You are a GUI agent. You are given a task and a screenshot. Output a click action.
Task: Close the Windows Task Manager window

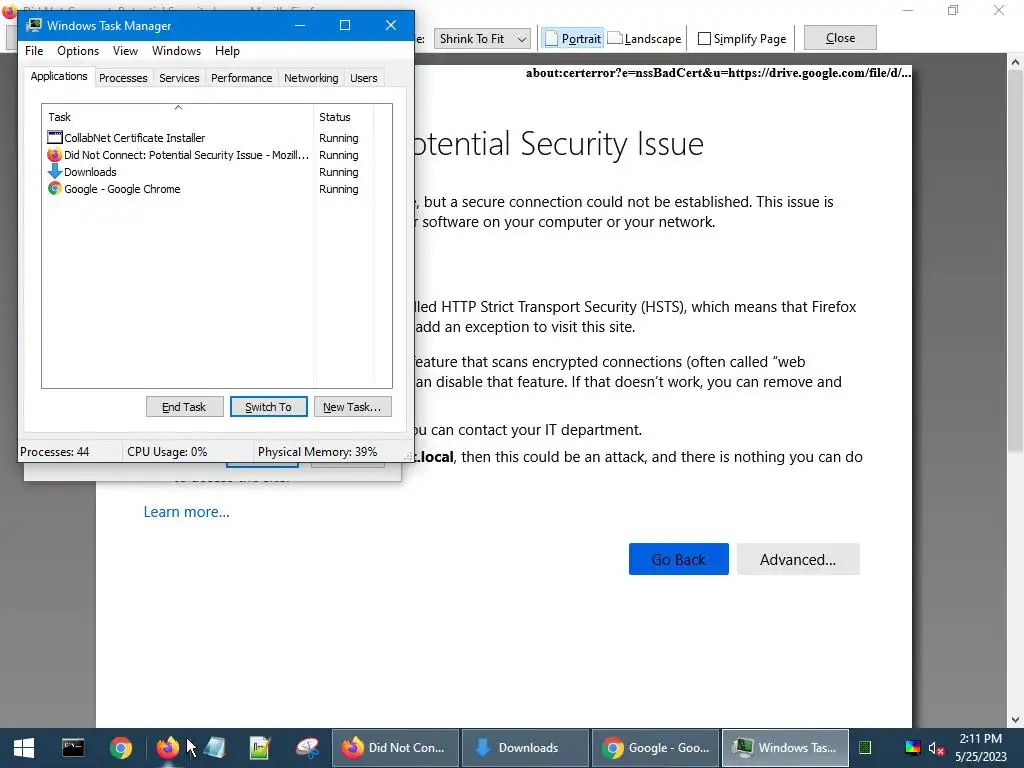391,25
